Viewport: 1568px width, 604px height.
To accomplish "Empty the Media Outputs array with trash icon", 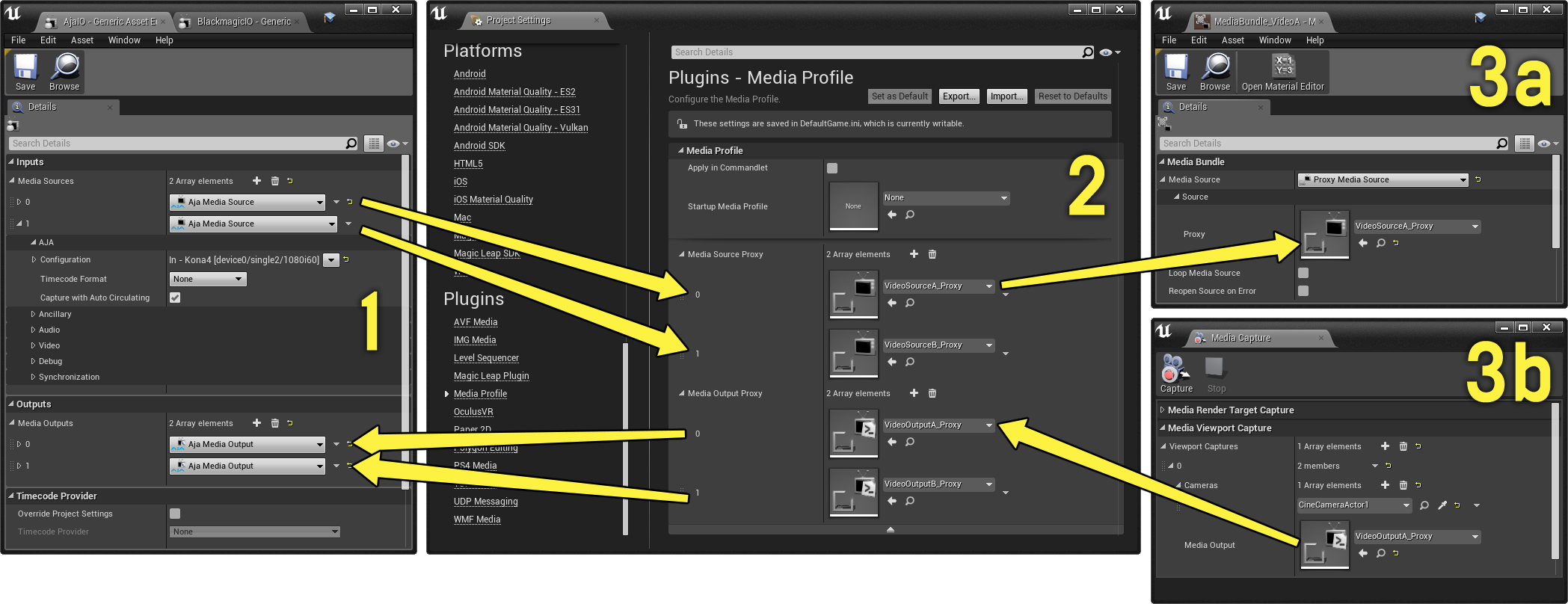I will pyautogui.click(x=274, y=423).
